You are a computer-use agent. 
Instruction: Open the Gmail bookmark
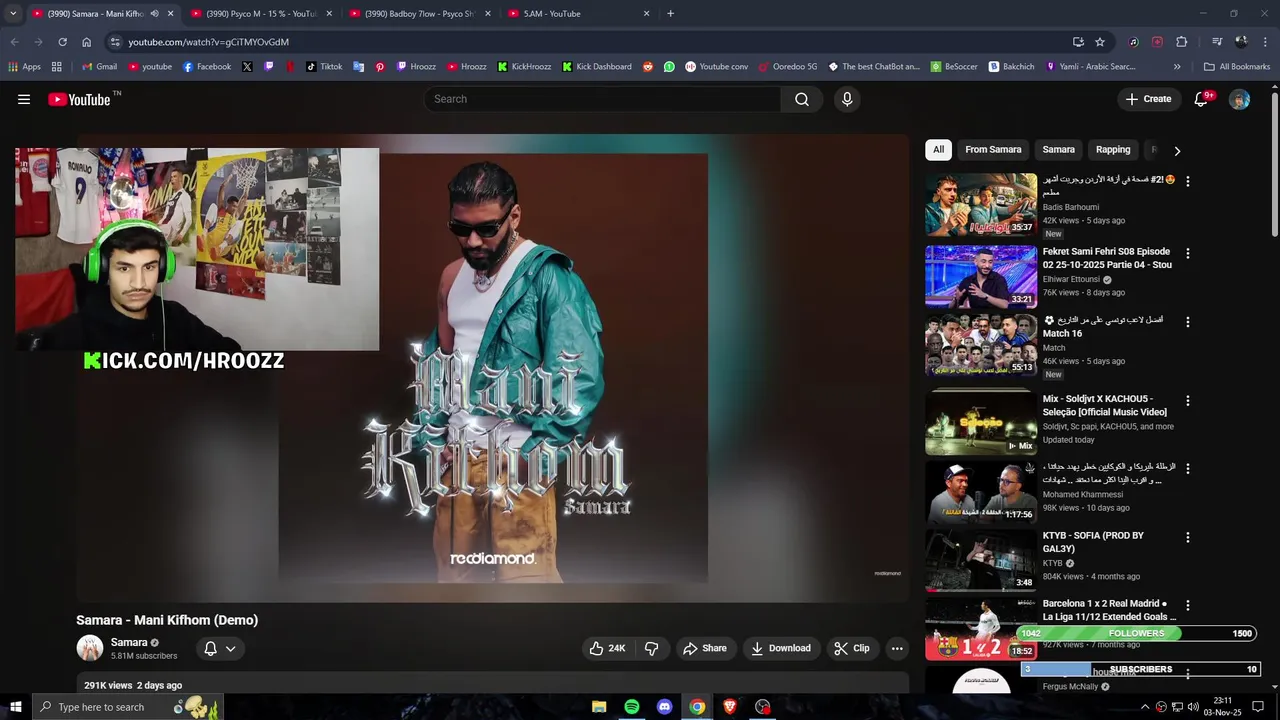(x=99, y=67)
